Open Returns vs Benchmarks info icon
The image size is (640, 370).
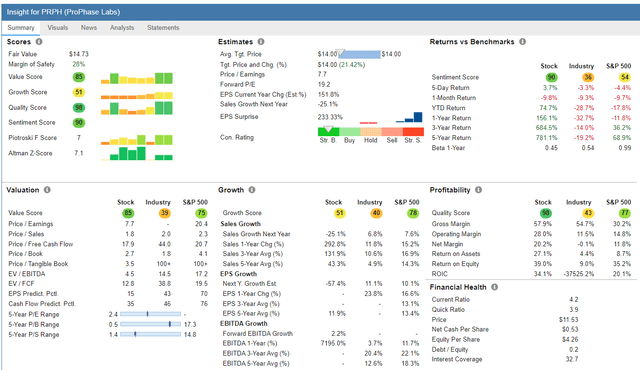click(522, 42)
